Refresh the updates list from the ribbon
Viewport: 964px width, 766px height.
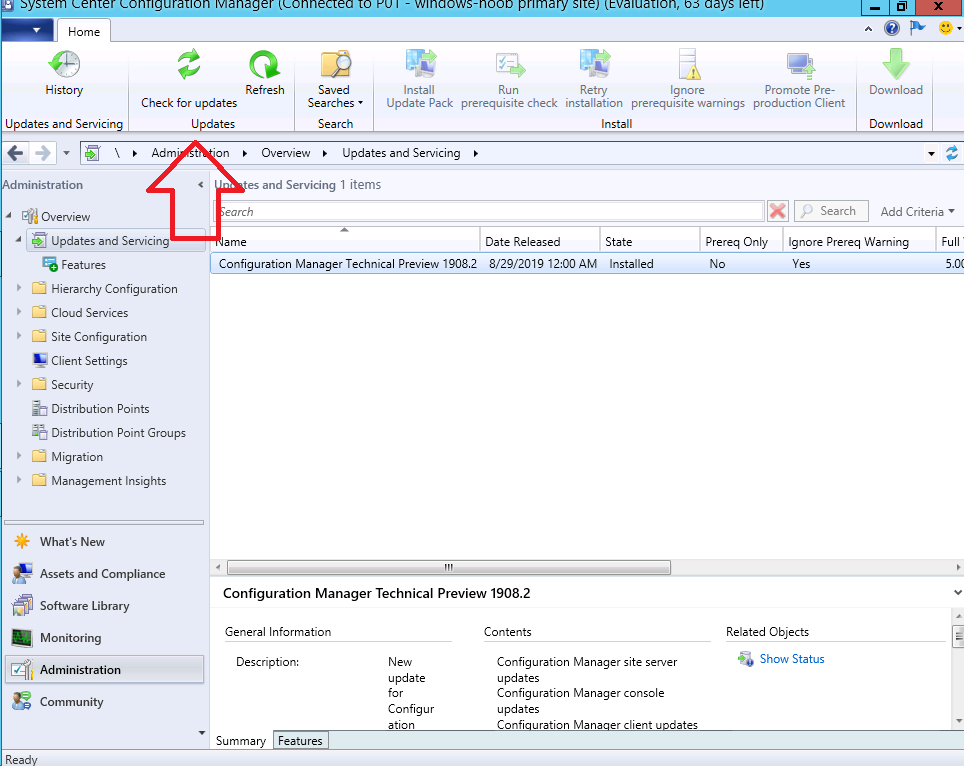(x=264, y=74)
